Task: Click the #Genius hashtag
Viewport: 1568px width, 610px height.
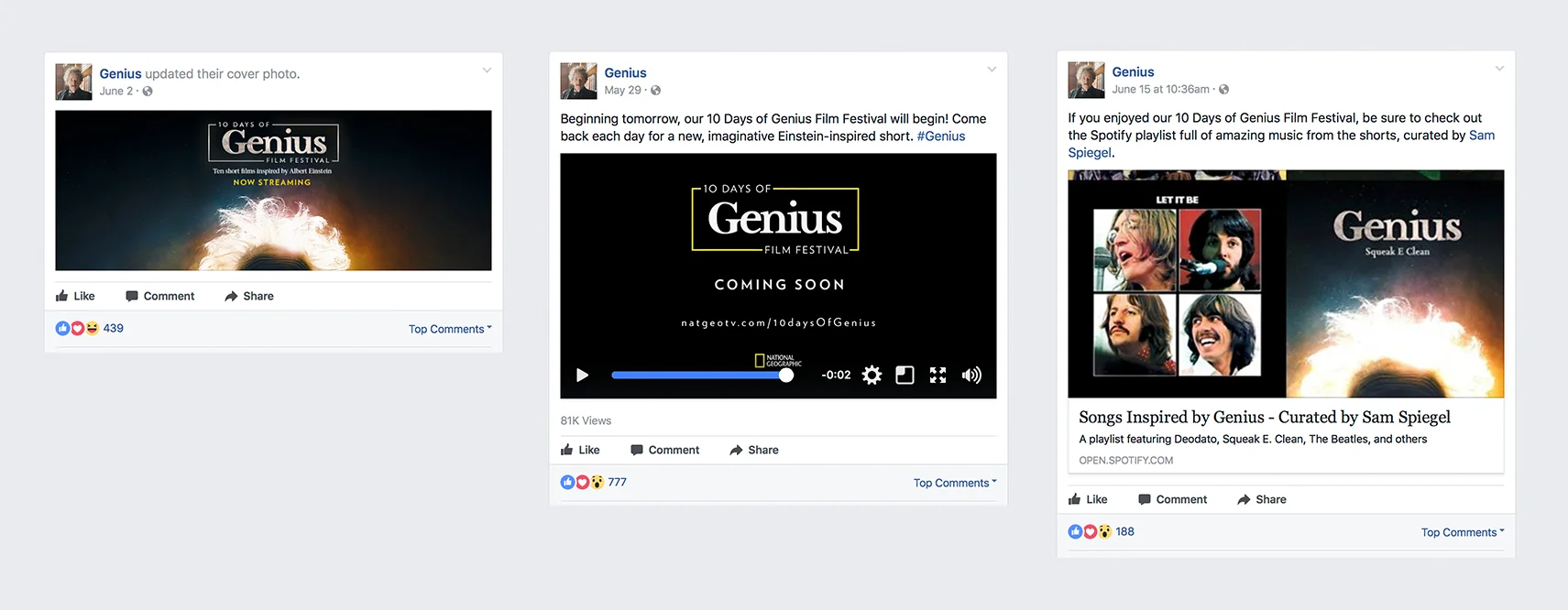Action: 941,136
